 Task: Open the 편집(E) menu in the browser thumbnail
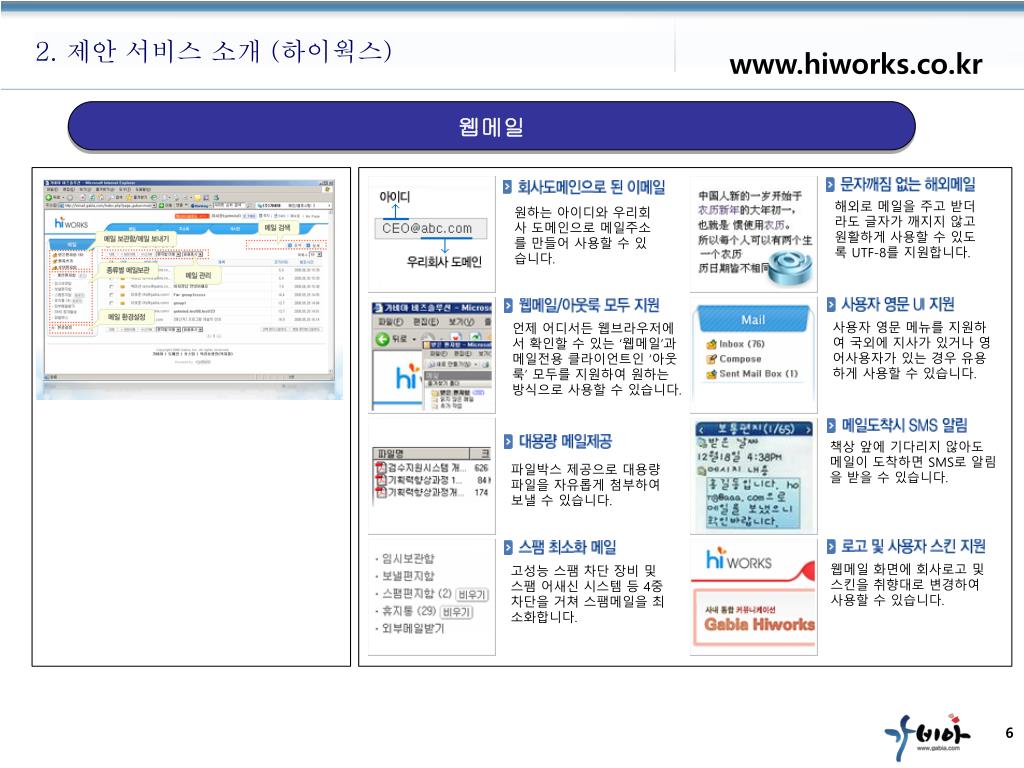pyautogui.click(x=424, y=322)
